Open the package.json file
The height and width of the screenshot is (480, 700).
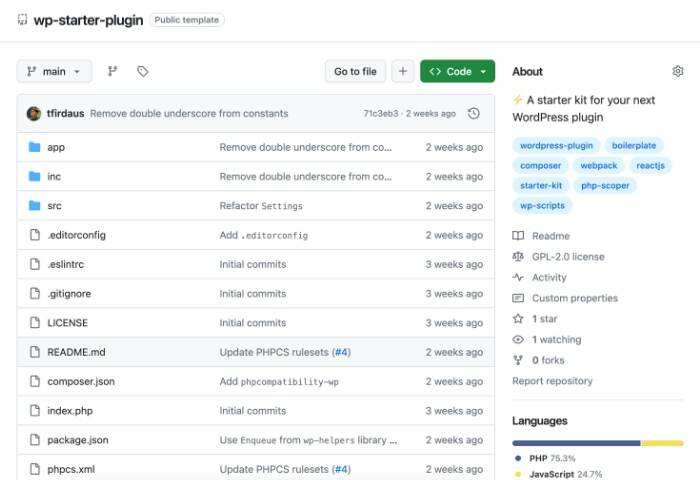click(78, 440)
